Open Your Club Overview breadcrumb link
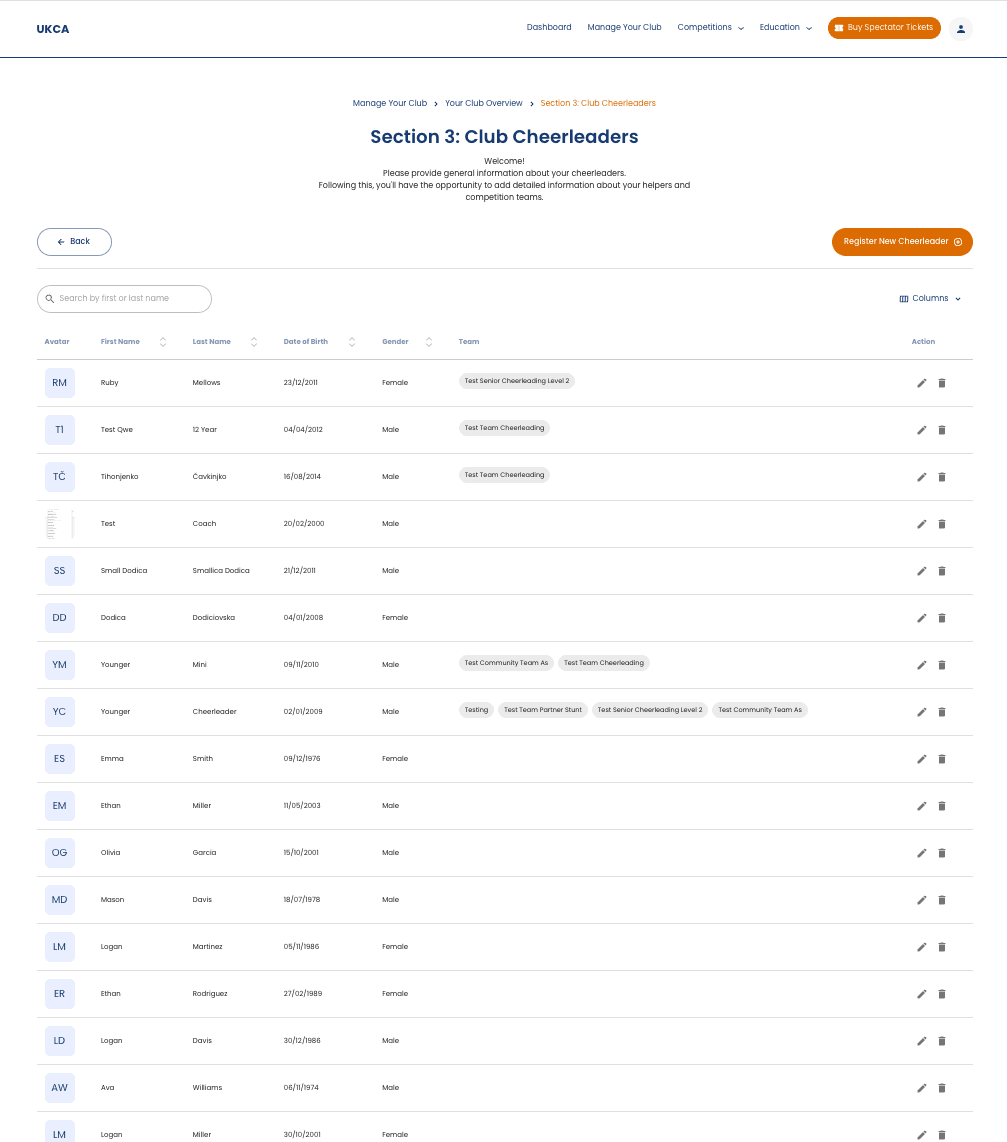 [483, 103]
